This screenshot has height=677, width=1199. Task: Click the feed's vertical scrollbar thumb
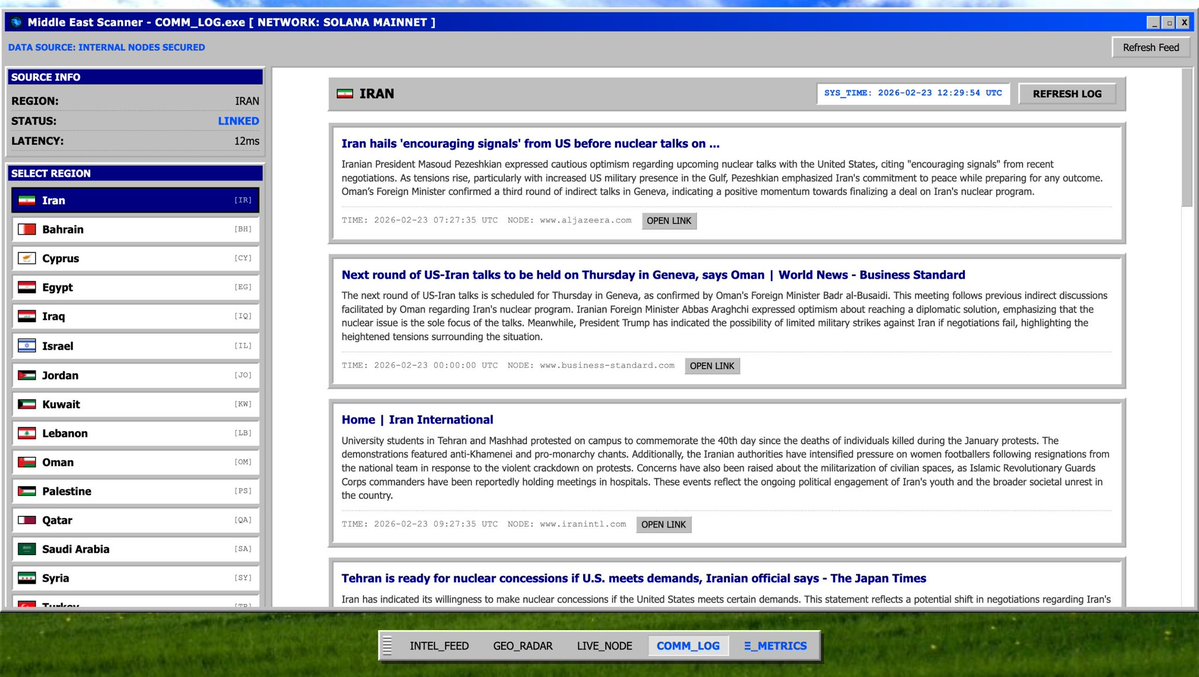pos(1187,138)
